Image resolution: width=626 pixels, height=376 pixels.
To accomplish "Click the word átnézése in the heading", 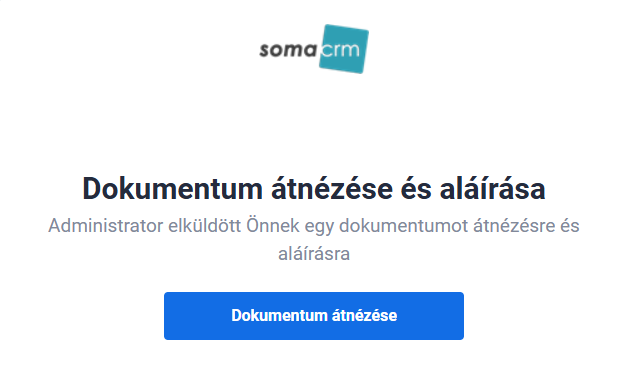I will click(332, 188).
